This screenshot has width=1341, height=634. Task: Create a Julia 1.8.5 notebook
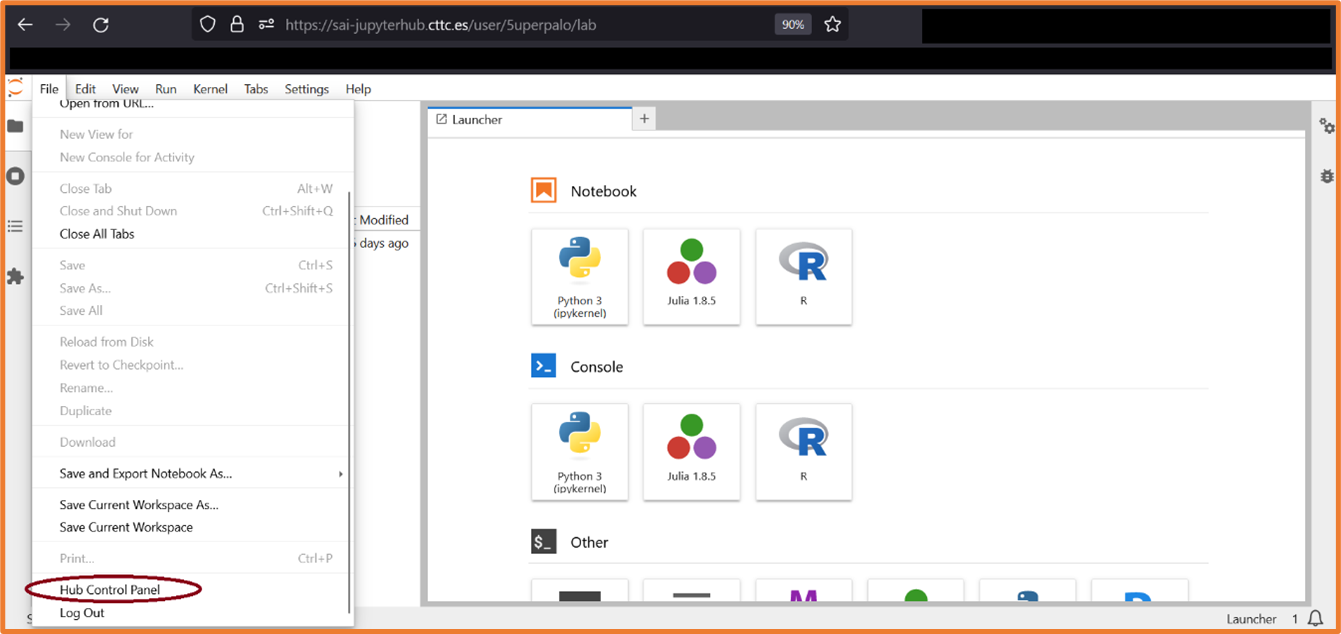click(691, 276)
